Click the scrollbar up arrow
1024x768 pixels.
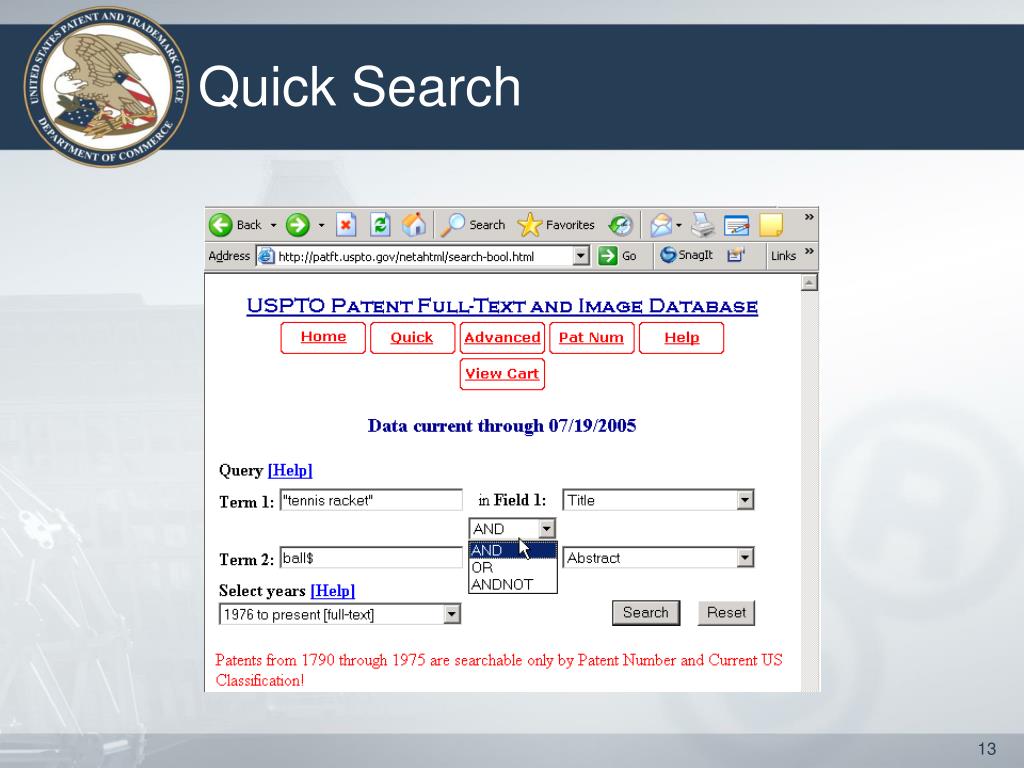pos(809,283)
